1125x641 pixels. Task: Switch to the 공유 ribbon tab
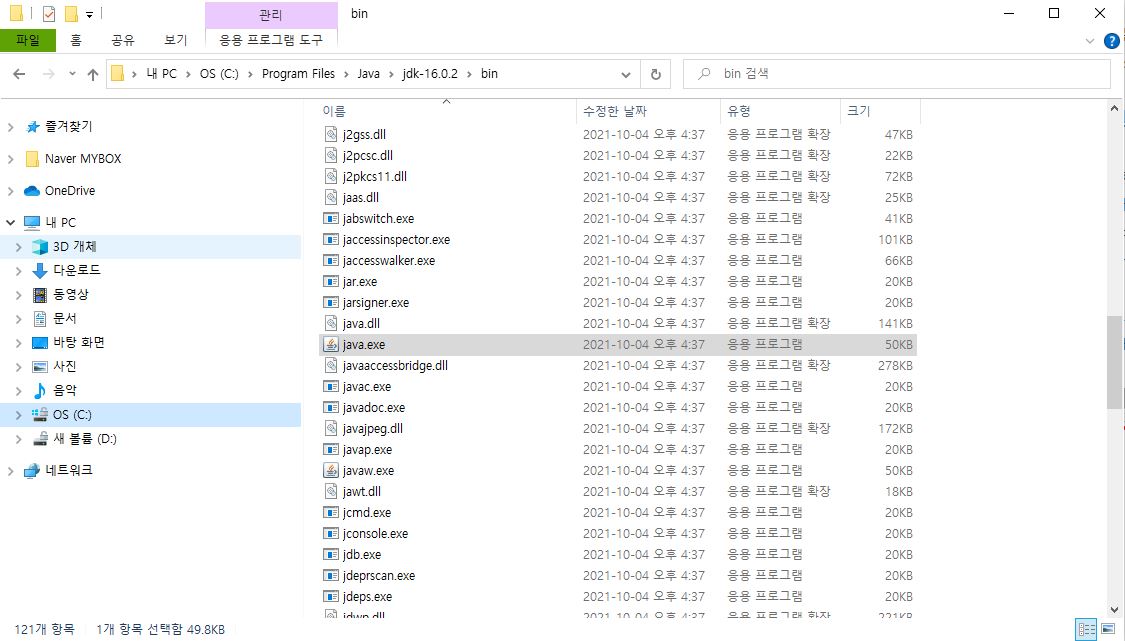pyautogui.click(x=123, y=40)
